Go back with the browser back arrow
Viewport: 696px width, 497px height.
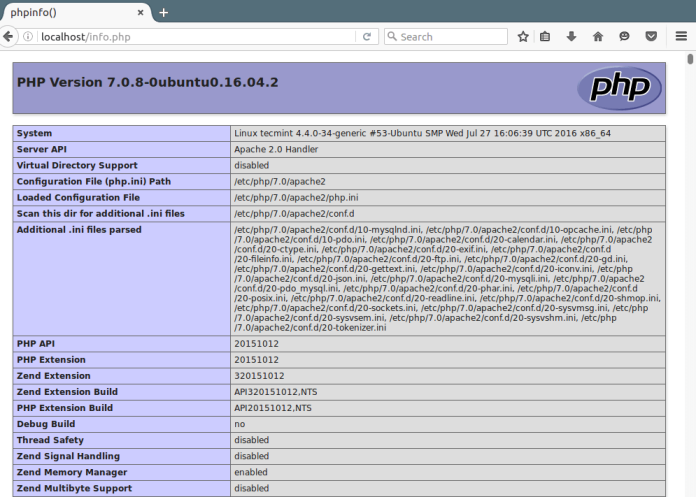click(x=8, y=36)
